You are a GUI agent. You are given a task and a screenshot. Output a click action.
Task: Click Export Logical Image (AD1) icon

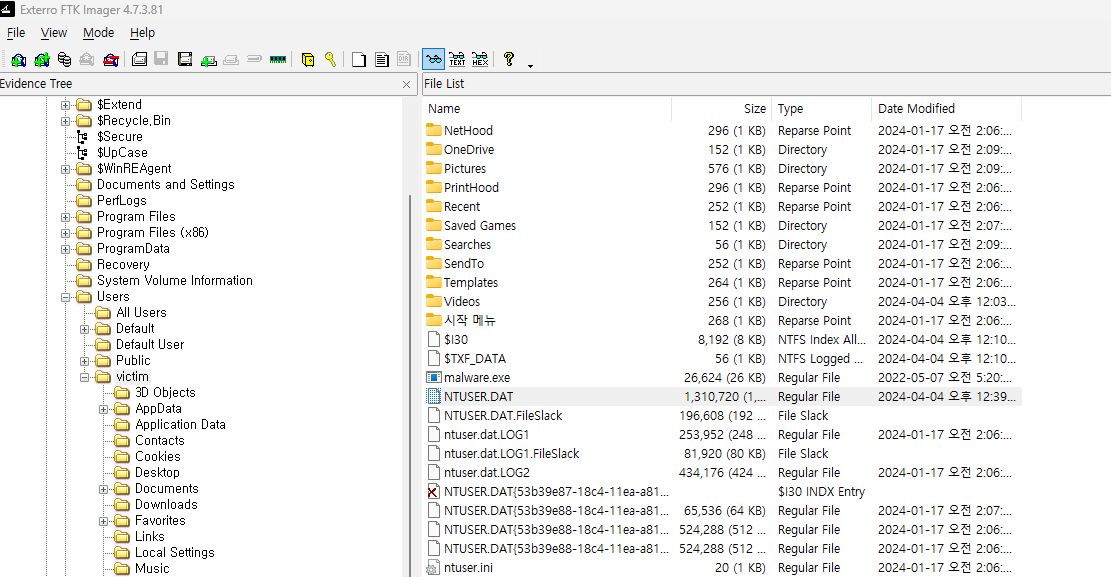(185, 60)
